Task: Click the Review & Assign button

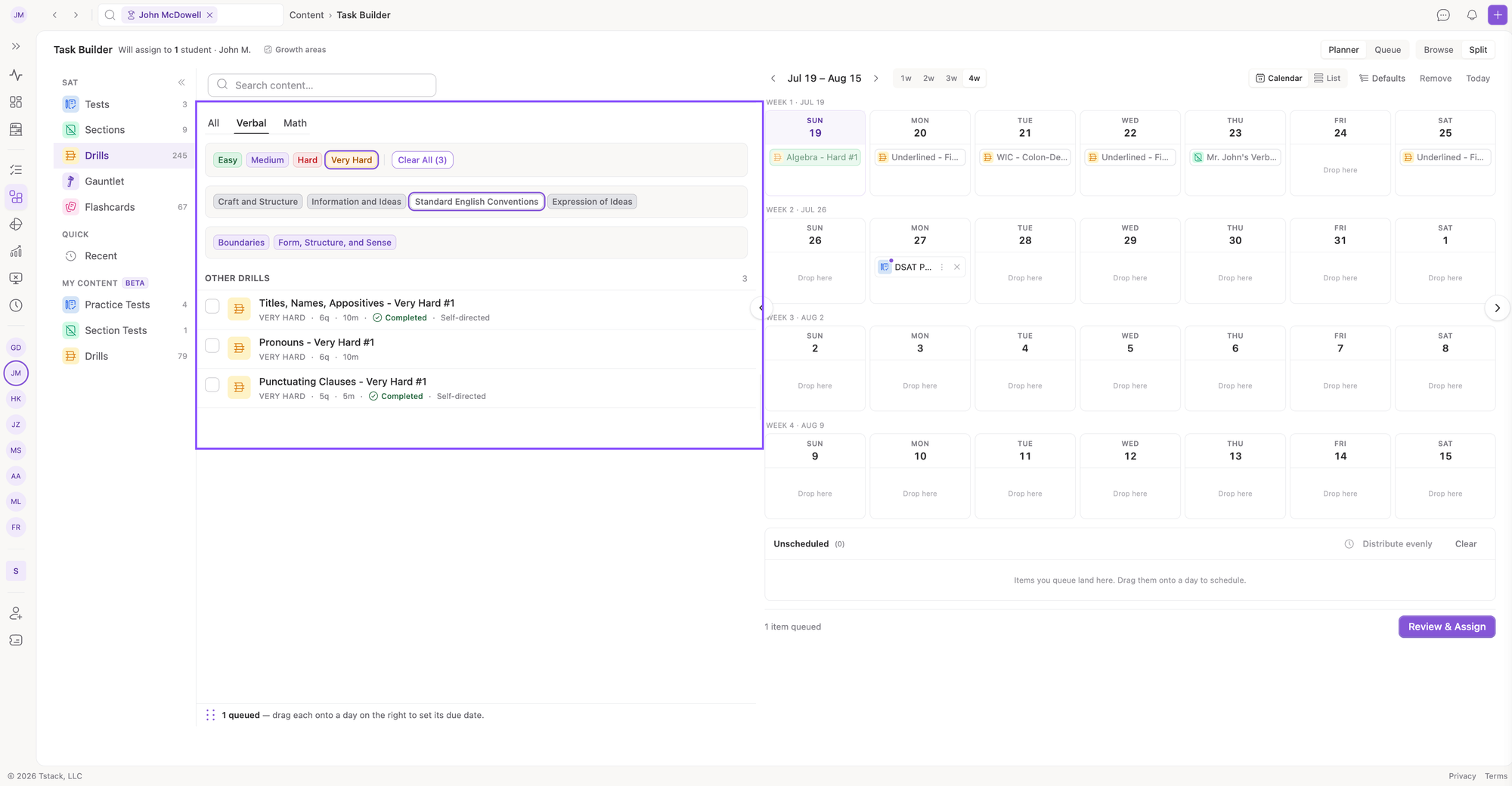Action: (1446, 627)
